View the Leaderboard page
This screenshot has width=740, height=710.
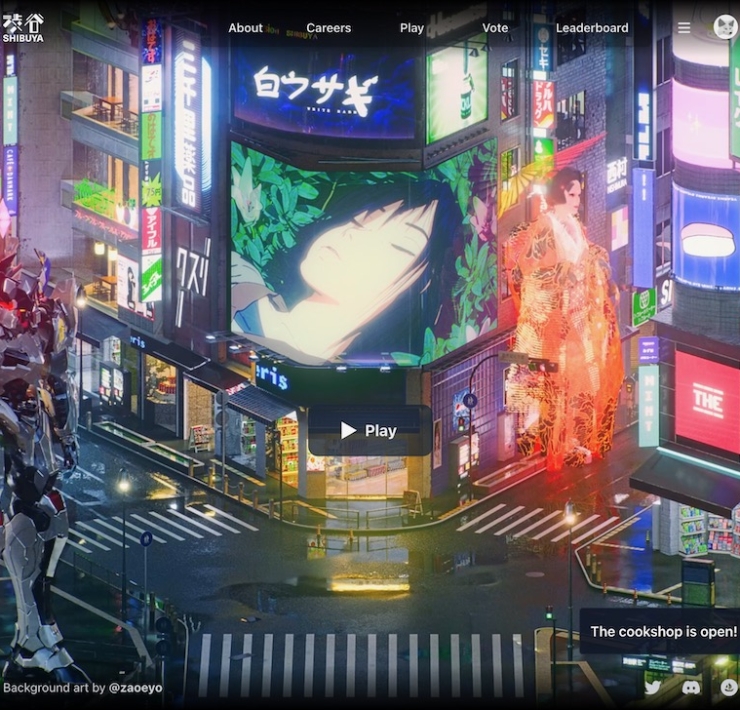pyautogui.click(x=592, y=28)
